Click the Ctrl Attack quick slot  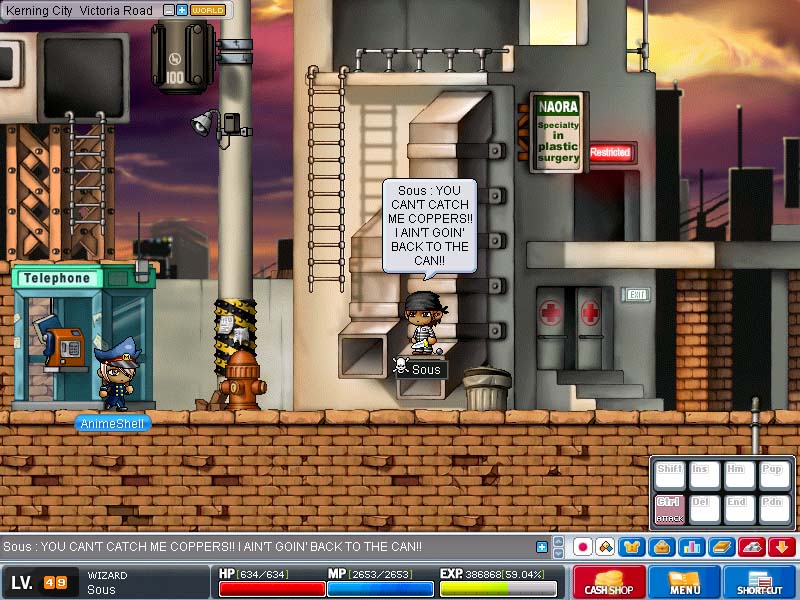pyautogui.click(x=669, y=509)
